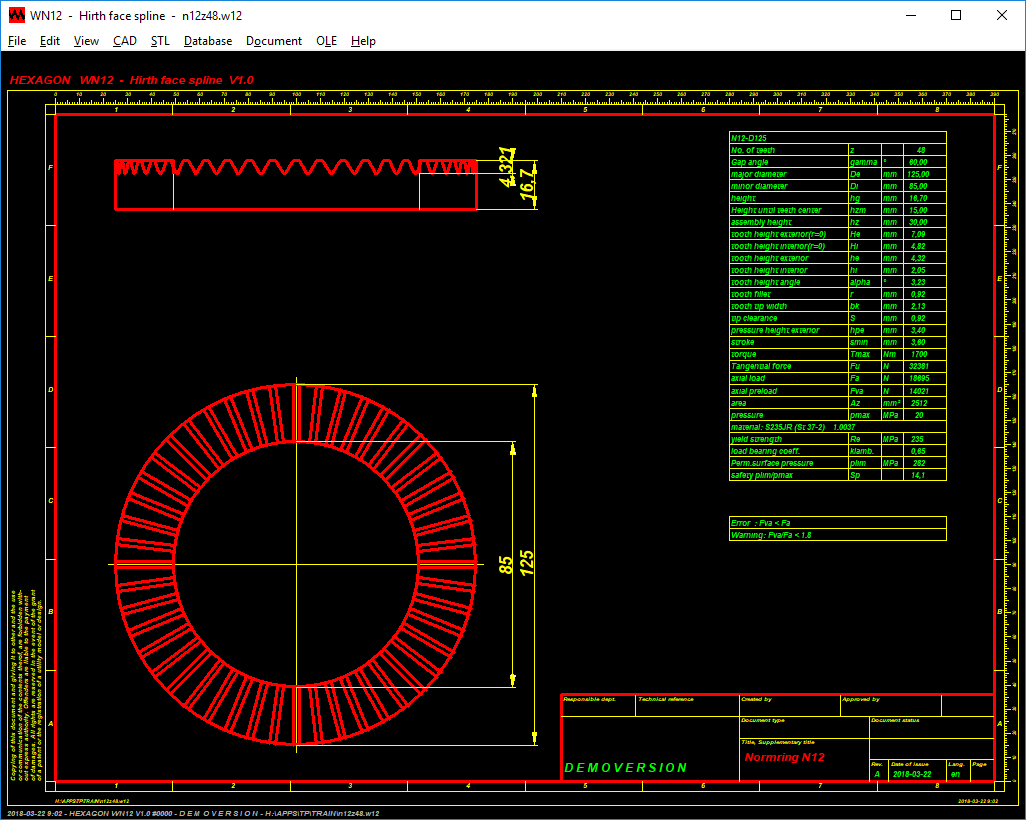Viewport: 1026px width, 820px height.
Task: Click the 'Normring N12' title block text
Action: point(784,758)
